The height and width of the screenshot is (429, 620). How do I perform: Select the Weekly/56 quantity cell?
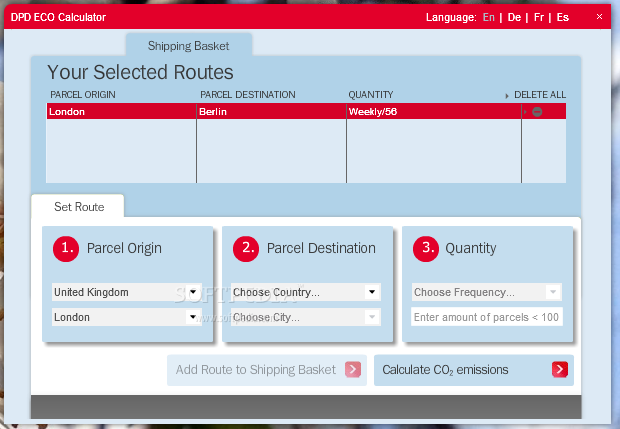(434, 112)
